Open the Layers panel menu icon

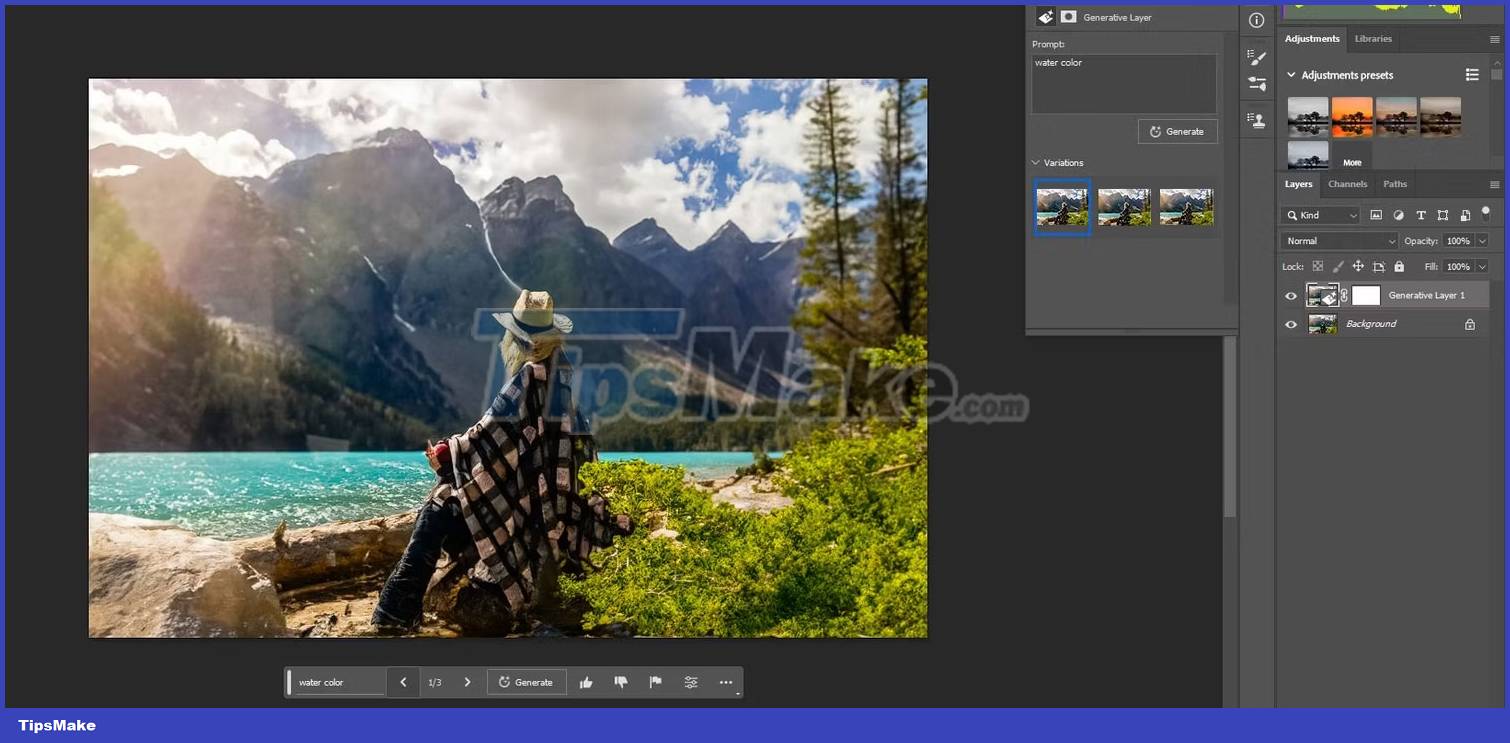coord(1495,184)
